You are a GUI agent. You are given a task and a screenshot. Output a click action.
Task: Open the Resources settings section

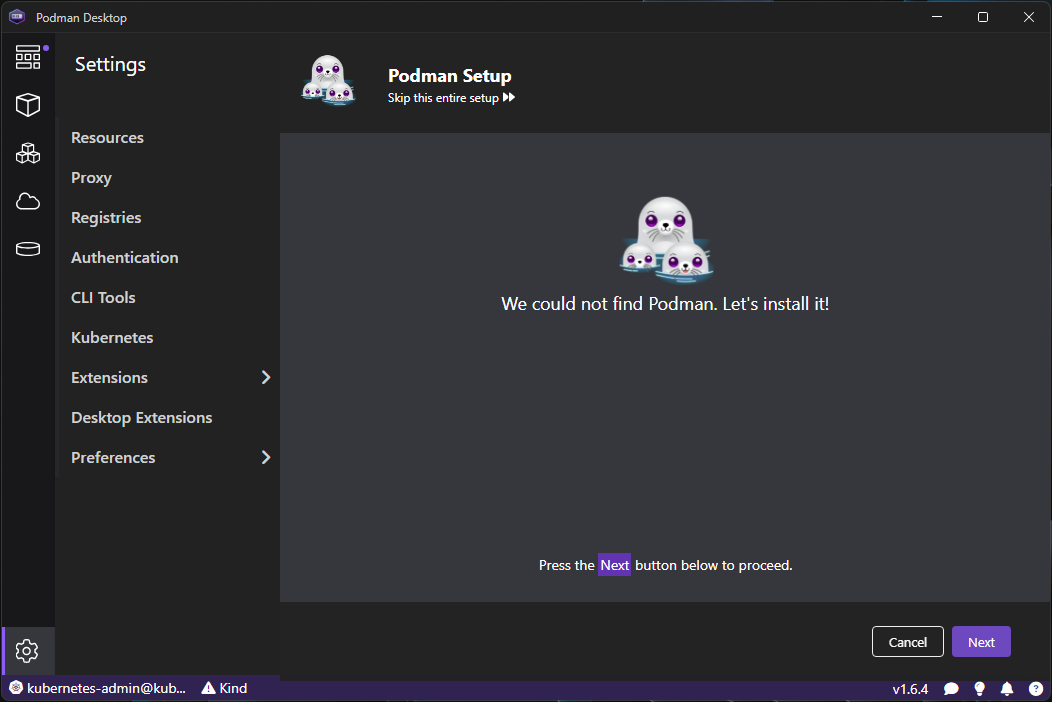click(107, 138)
